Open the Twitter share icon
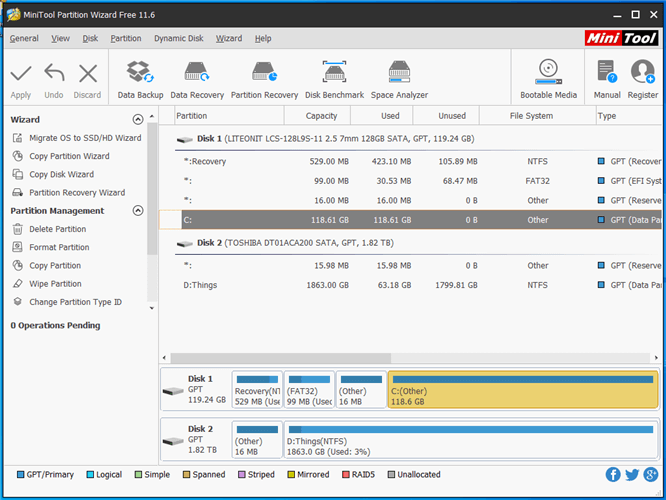The height and width of the screenshot is (500, 666). (632, 475)
